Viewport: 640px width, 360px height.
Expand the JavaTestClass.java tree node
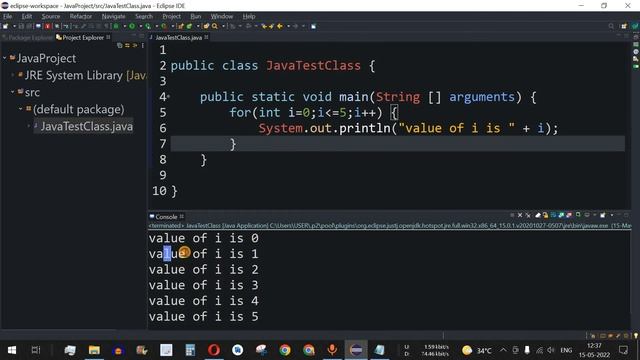(x=29, y=126)
